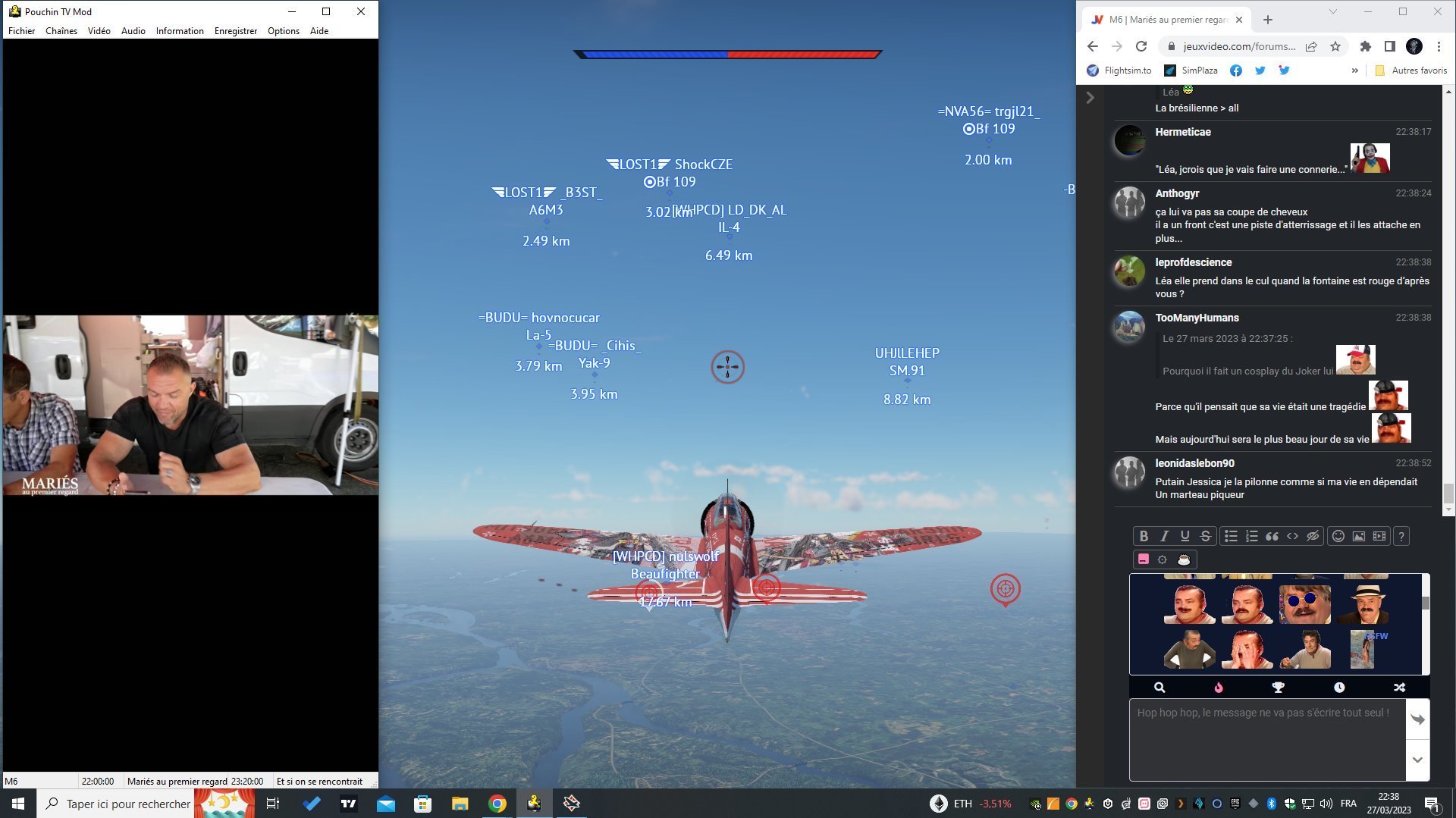Screen dimensions: 1456x818
Task: Shuffle stickers with the random icon
Action: (1399, 688)
